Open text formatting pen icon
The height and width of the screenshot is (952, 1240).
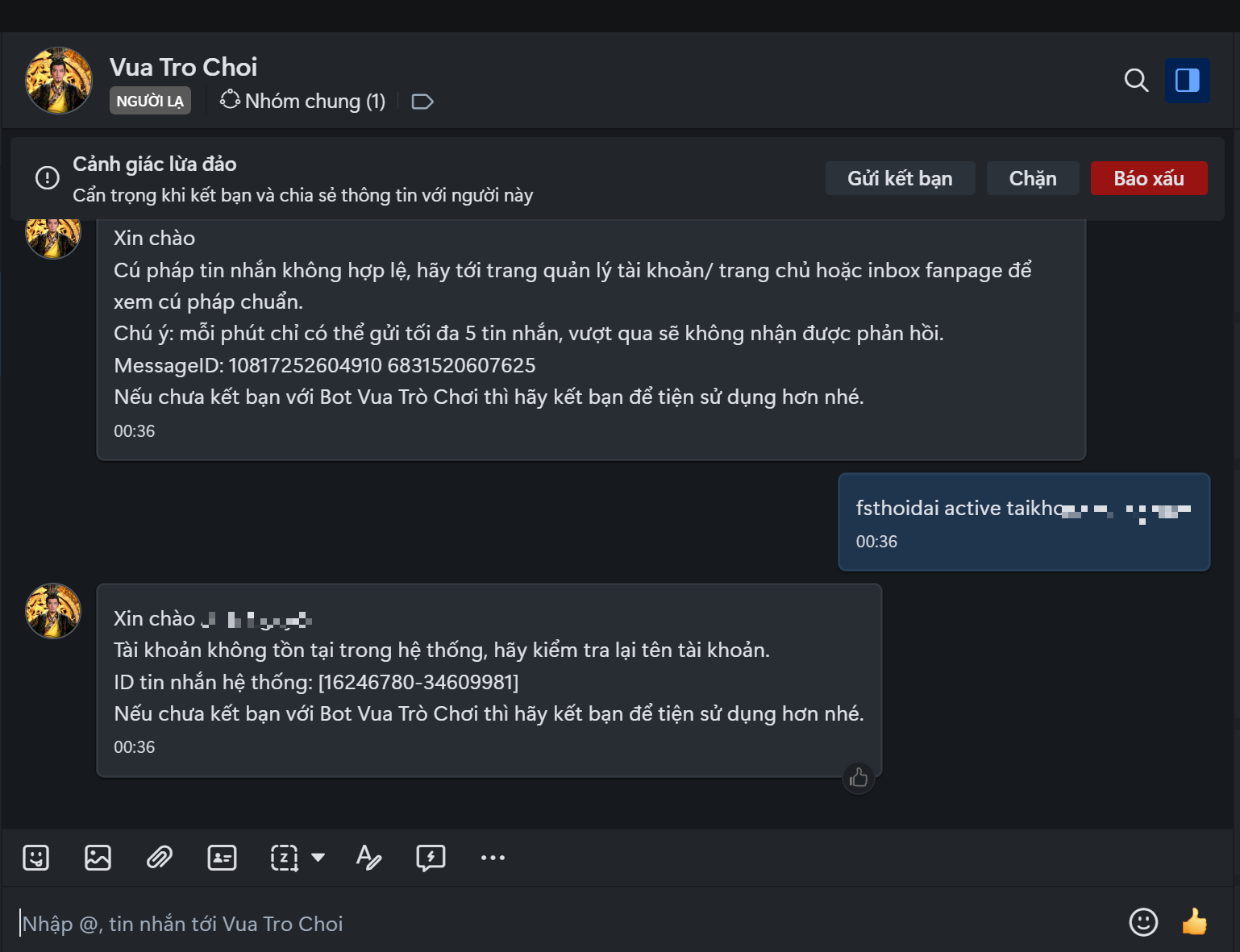(x=368, y=858)
